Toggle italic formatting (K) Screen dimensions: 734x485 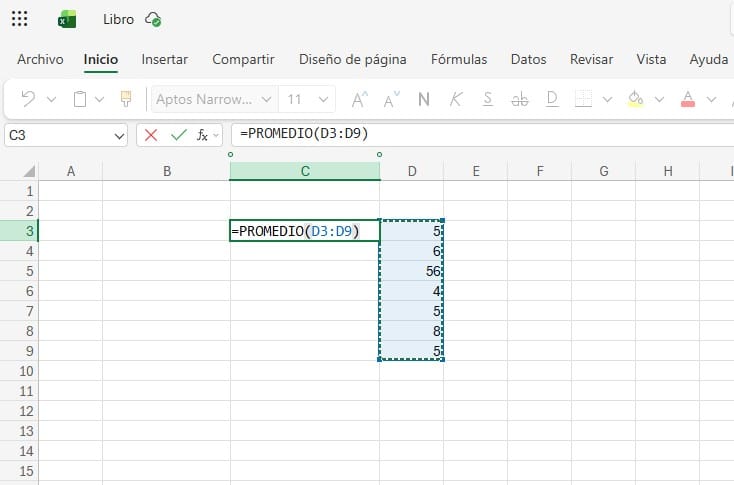click(x=456, y=99)
